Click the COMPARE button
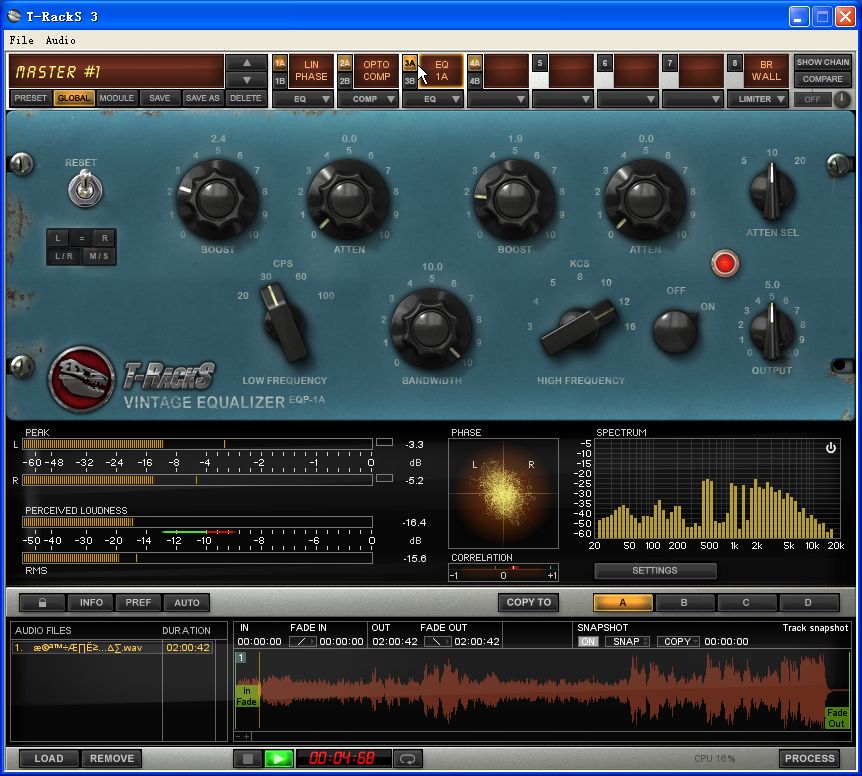862x776 pixels. (x=822, y=79)
